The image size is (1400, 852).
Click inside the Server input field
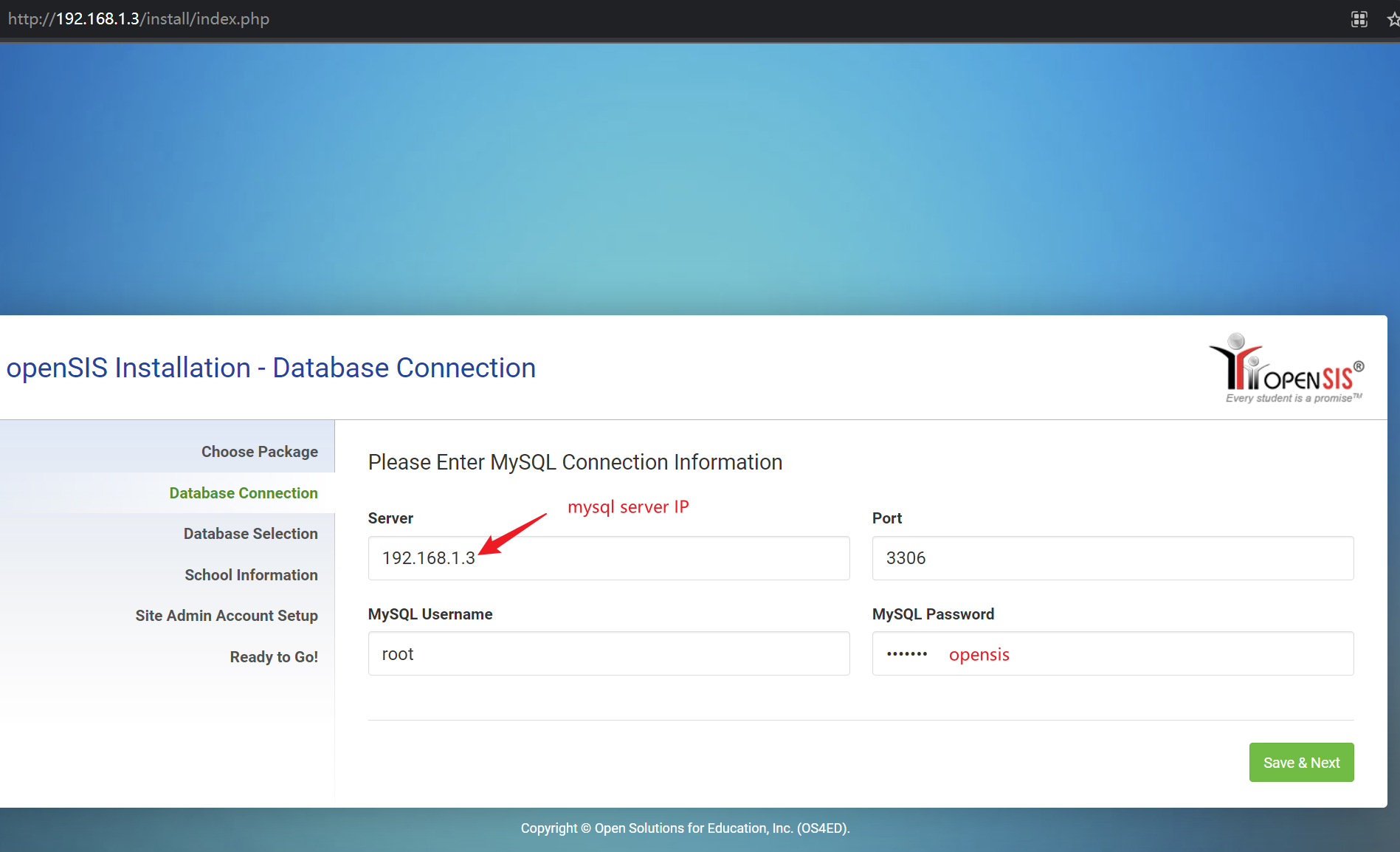(x=608, y=557)
